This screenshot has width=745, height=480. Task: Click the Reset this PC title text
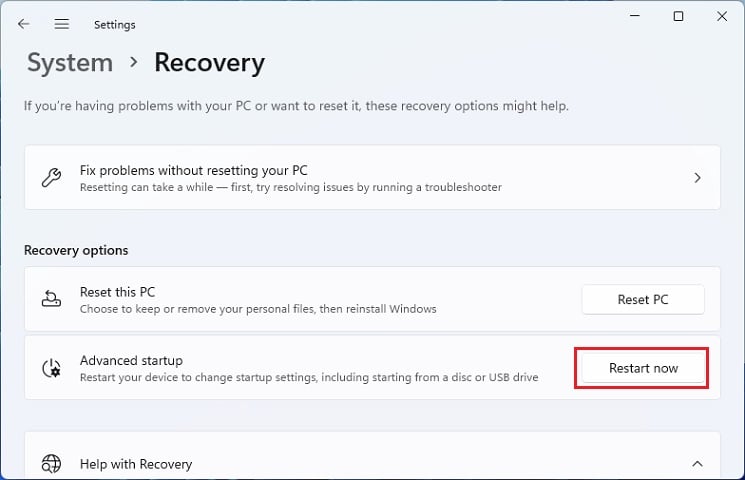[117, 292]
